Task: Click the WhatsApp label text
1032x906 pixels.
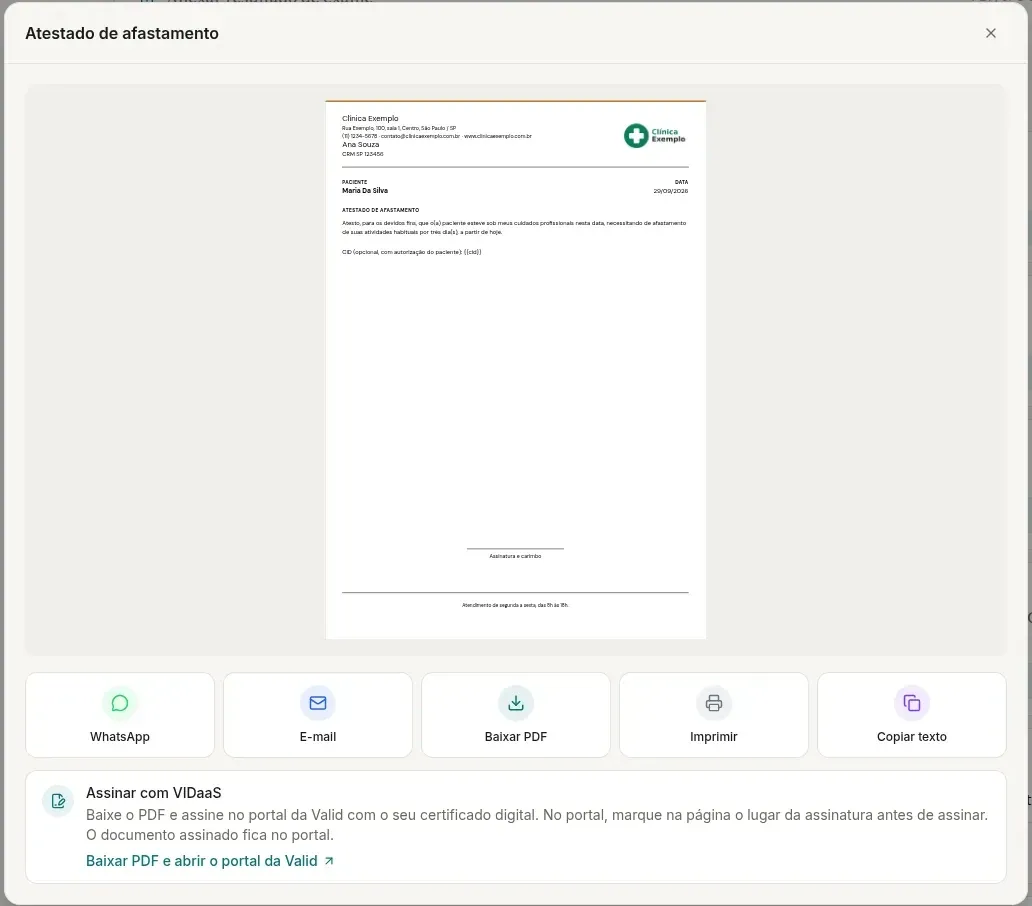Action: point(120,736)
